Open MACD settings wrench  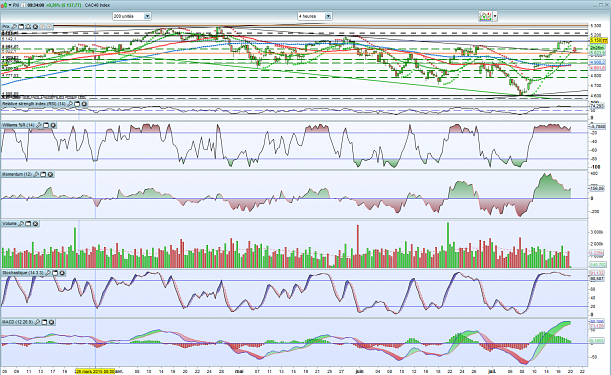(x=37, y=322)
